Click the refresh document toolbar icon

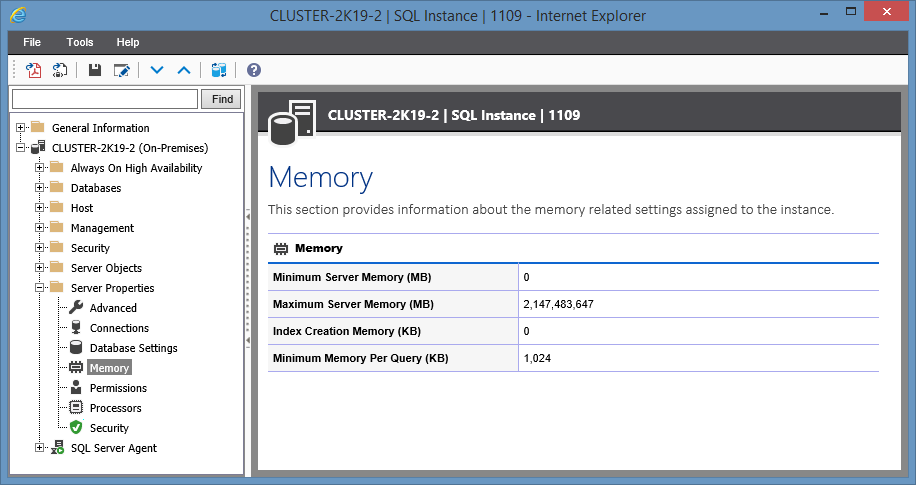pyautogui.click(x=60, y=70)
